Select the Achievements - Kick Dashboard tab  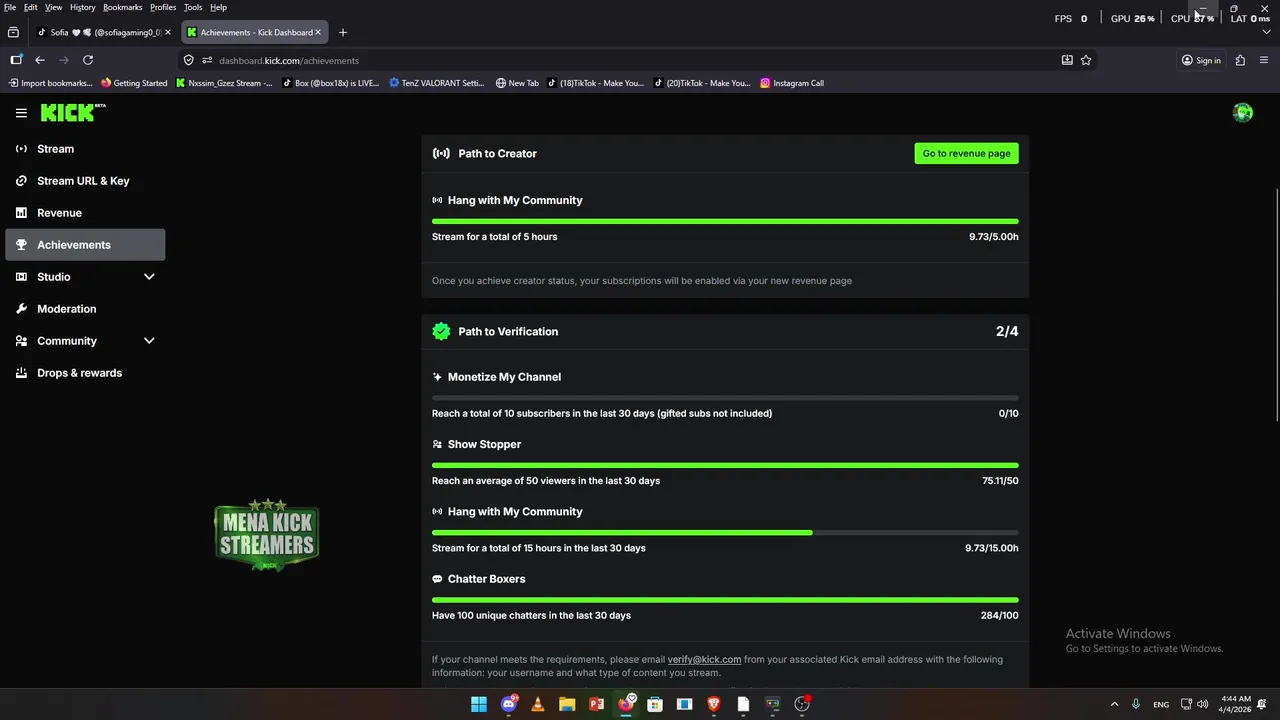255,32
